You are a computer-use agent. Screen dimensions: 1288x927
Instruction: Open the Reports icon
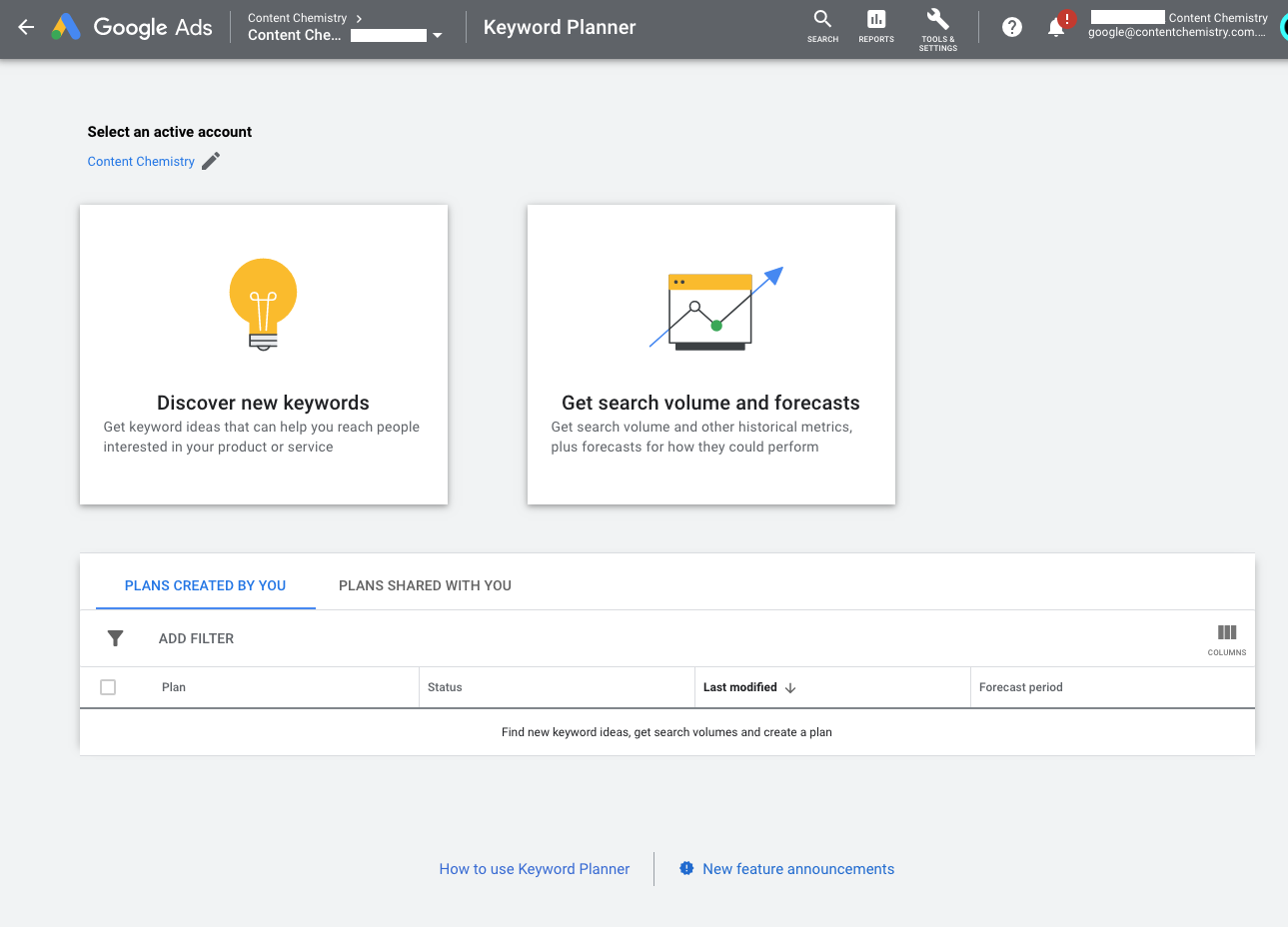(876, 26)
